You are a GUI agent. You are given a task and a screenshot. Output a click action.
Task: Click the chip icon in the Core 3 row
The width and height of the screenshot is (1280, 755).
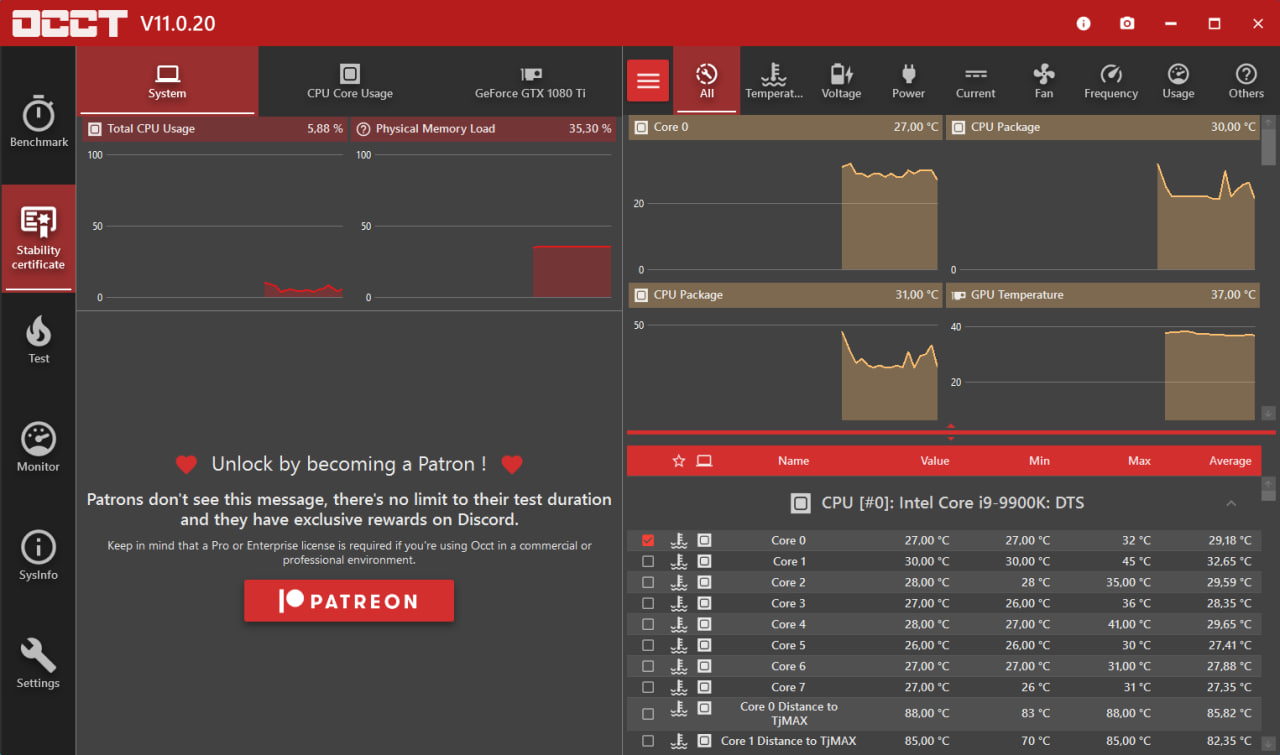point(704,603)
